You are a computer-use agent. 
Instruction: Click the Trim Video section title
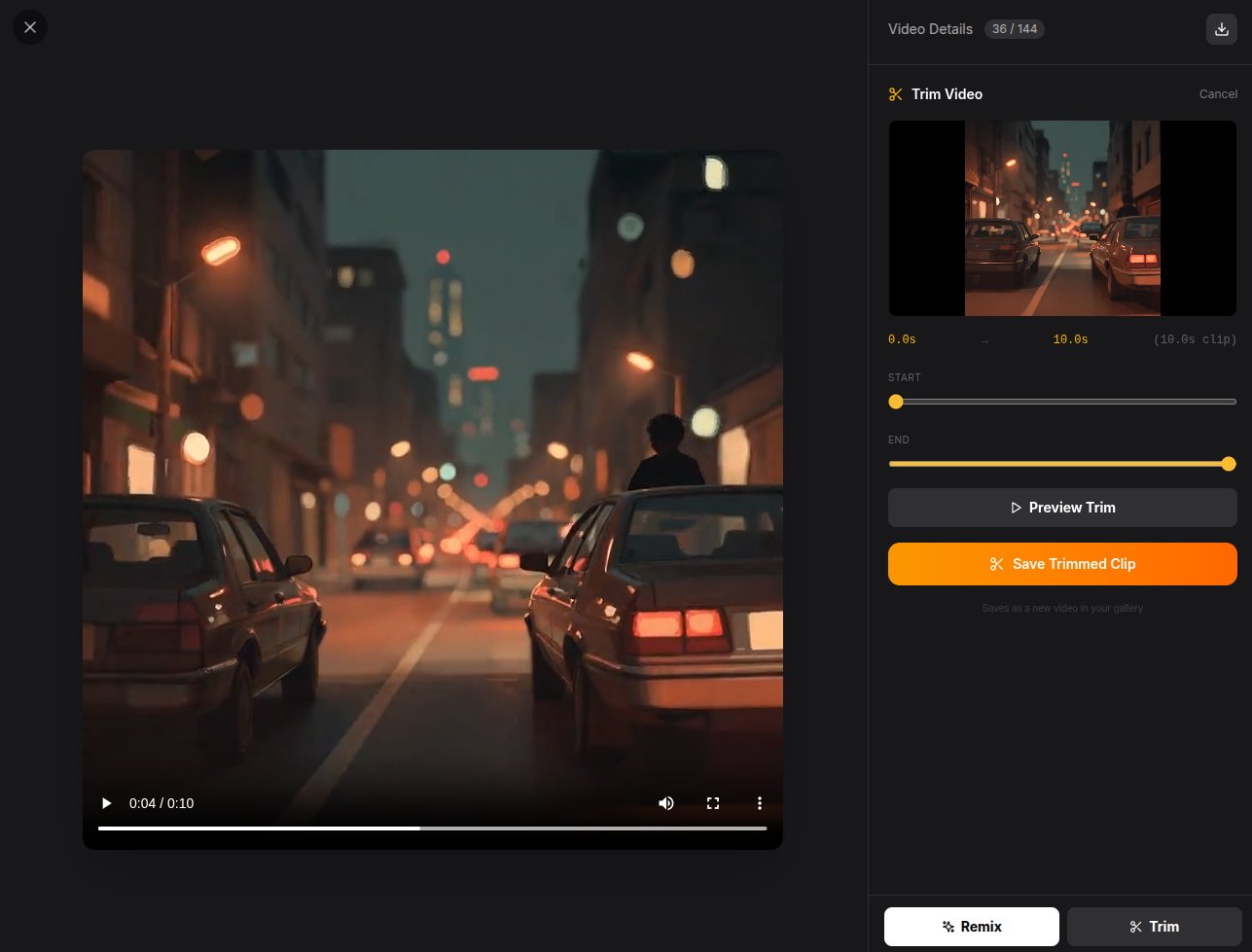(x=947, y=94)
